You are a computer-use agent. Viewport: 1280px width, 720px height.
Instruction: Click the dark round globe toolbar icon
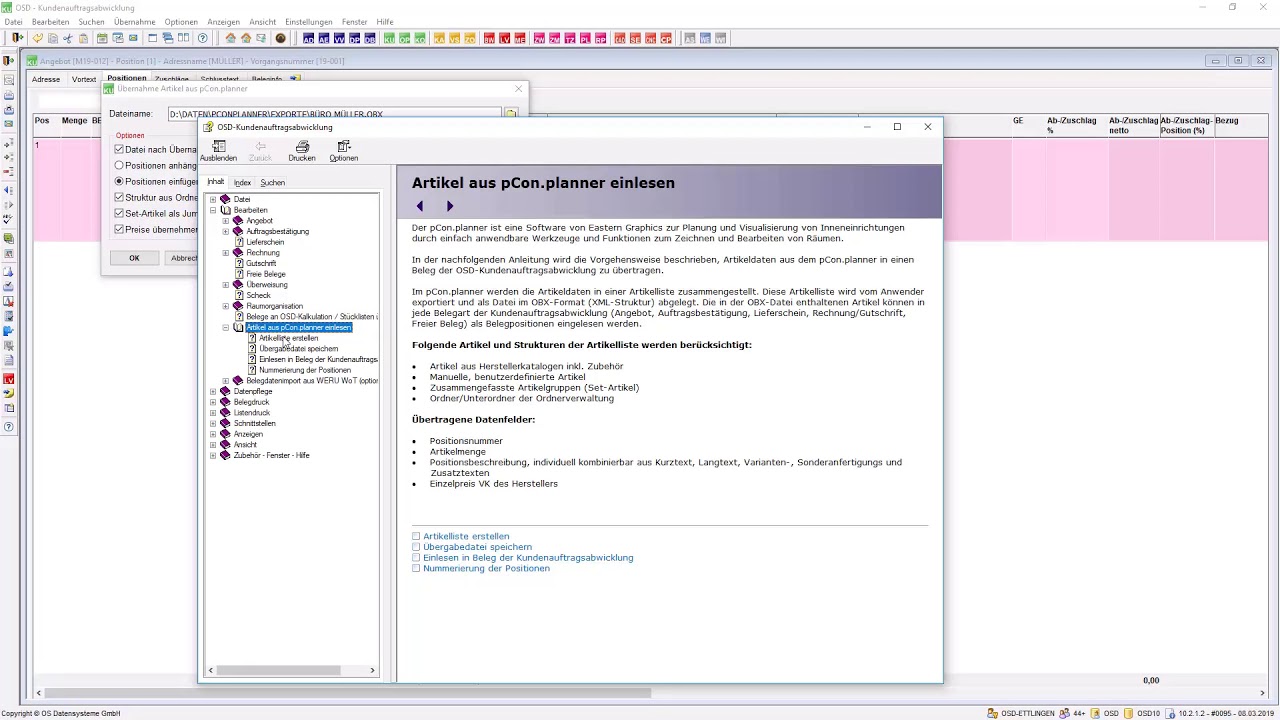tap(280, 38)
